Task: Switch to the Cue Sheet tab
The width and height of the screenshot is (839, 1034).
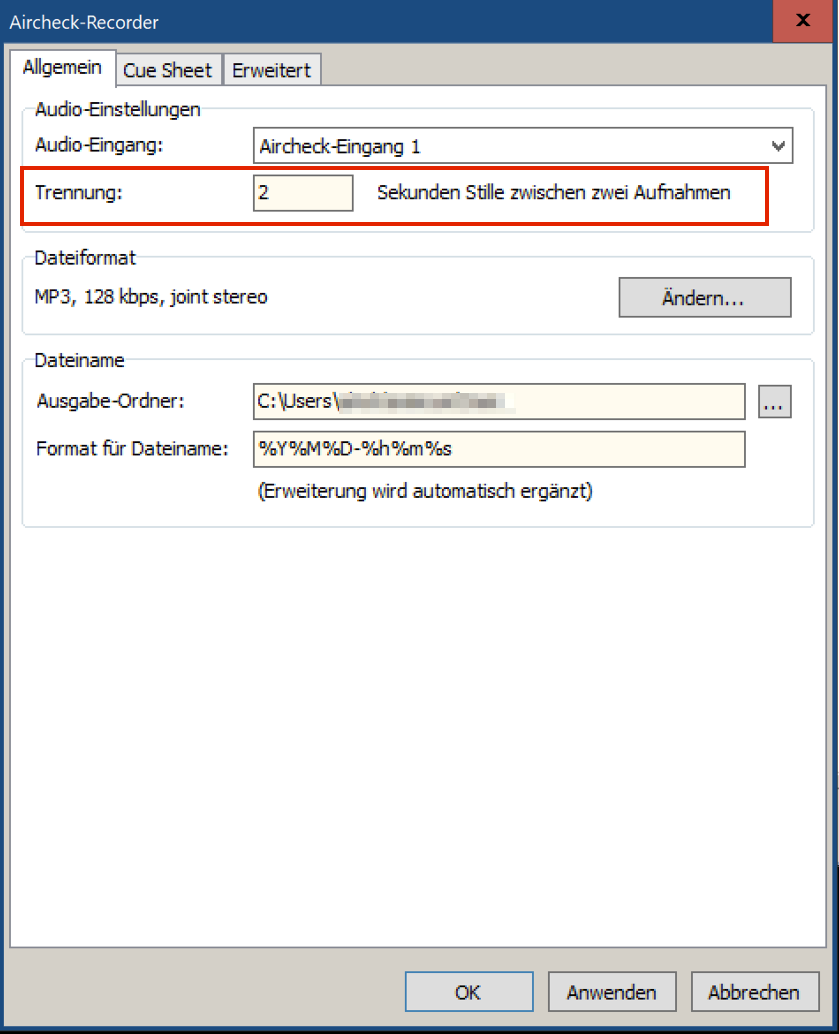Action: pos(167,70)
